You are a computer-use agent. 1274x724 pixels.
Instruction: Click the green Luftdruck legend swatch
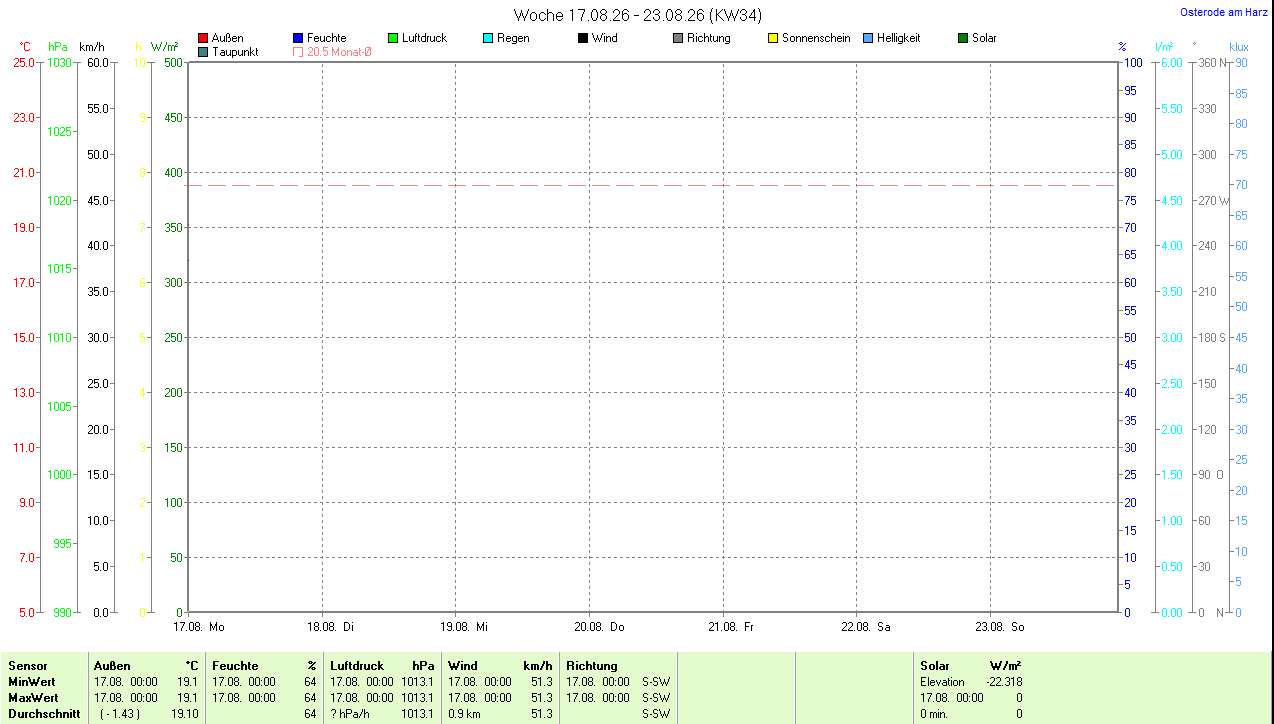click(393, 38)
